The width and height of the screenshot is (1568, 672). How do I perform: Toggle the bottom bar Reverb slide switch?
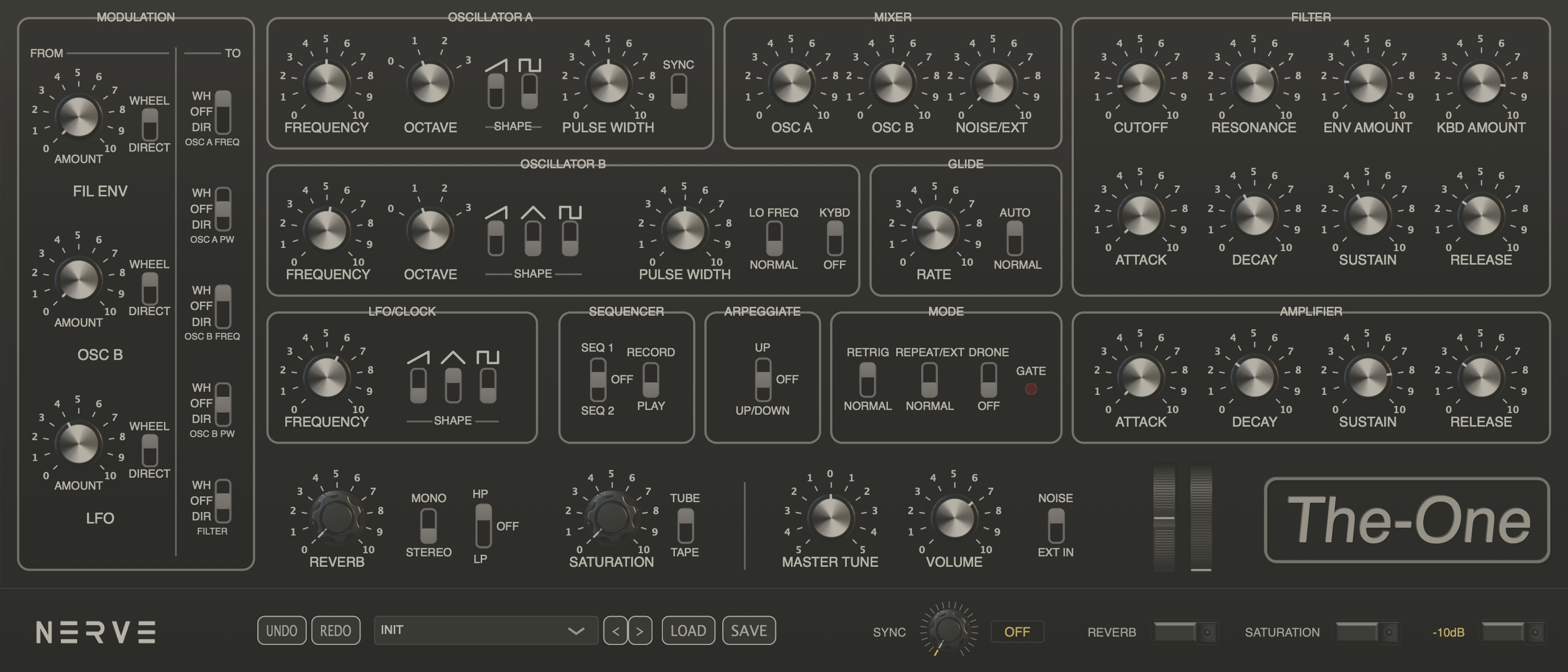point(1186,632)
